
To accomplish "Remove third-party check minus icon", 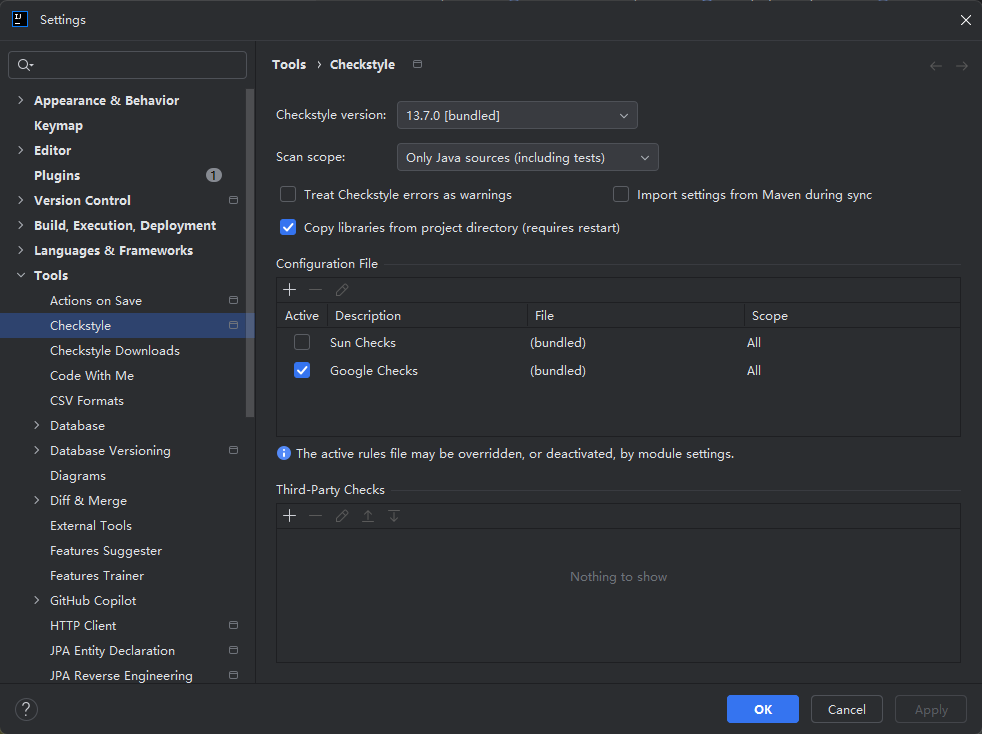I will pos(316,516).
